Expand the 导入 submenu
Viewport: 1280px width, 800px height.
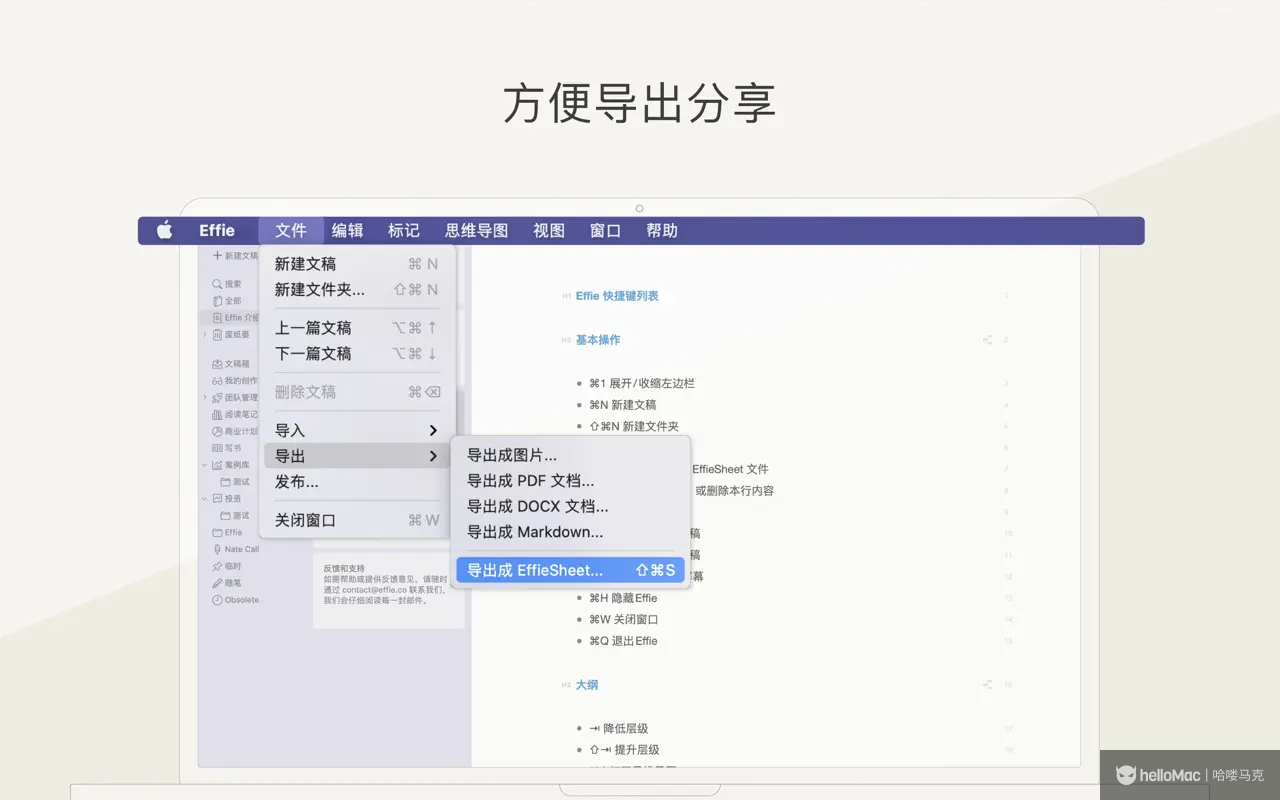click(x=357, y=431)
